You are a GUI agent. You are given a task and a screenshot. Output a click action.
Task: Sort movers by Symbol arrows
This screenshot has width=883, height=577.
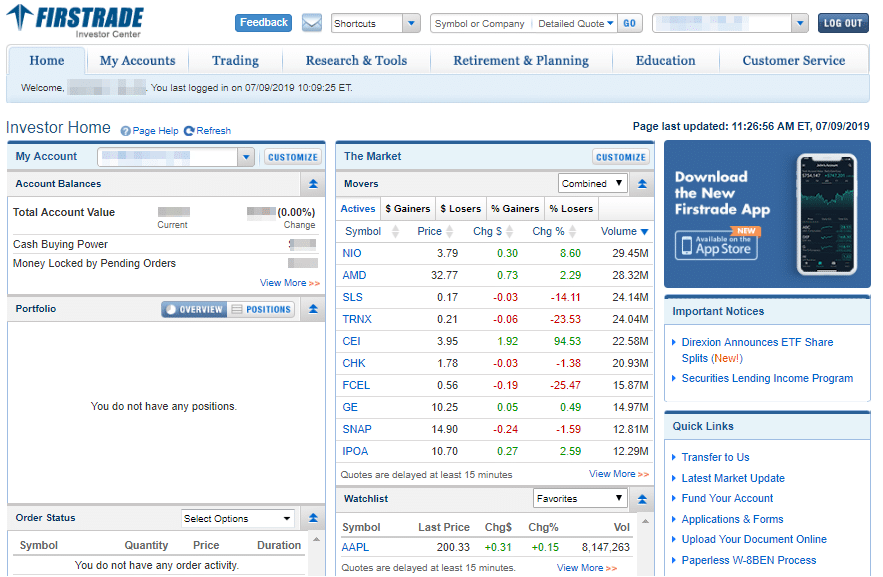point(395,231)
